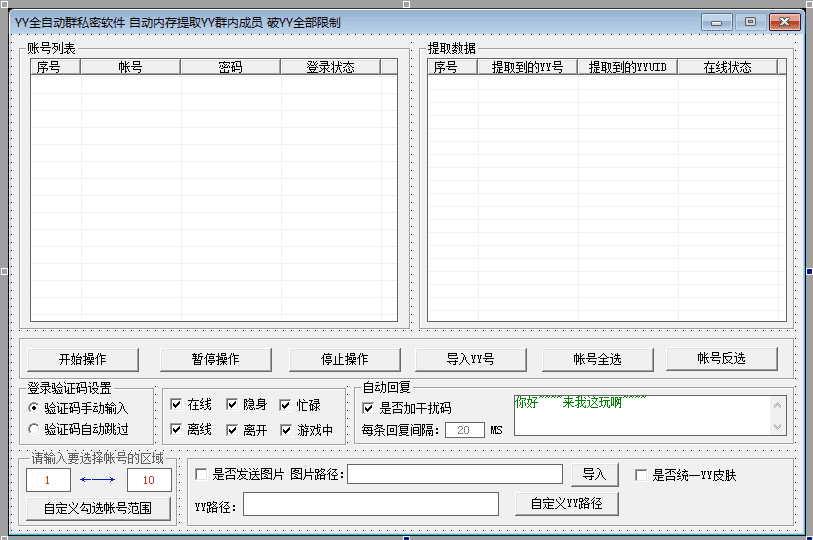Click the 提取到的YY号 column header
The height and width of the screenshot is (540, 813).
click(528, 67)
